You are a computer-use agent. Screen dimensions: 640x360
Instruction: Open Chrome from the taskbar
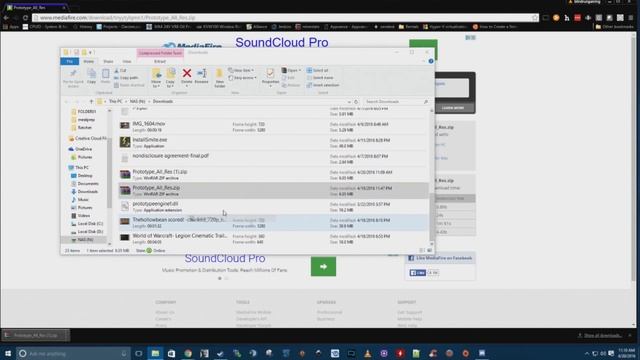(188, 353)
